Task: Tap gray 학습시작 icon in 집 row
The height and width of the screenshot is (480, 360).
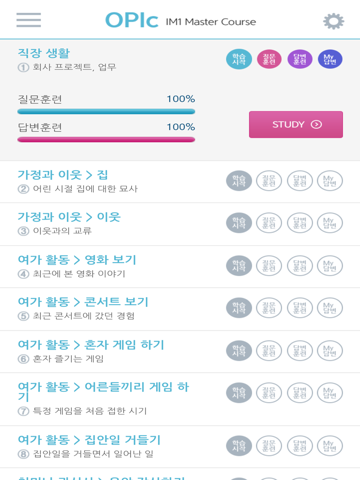Action: [239, 181]
